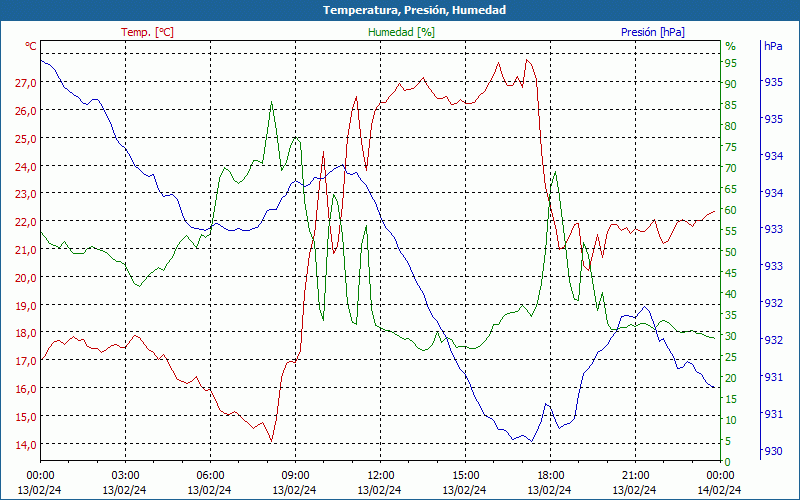
Task: Click the 15,0 temperature axis value
Action: [x=26, y=417]
